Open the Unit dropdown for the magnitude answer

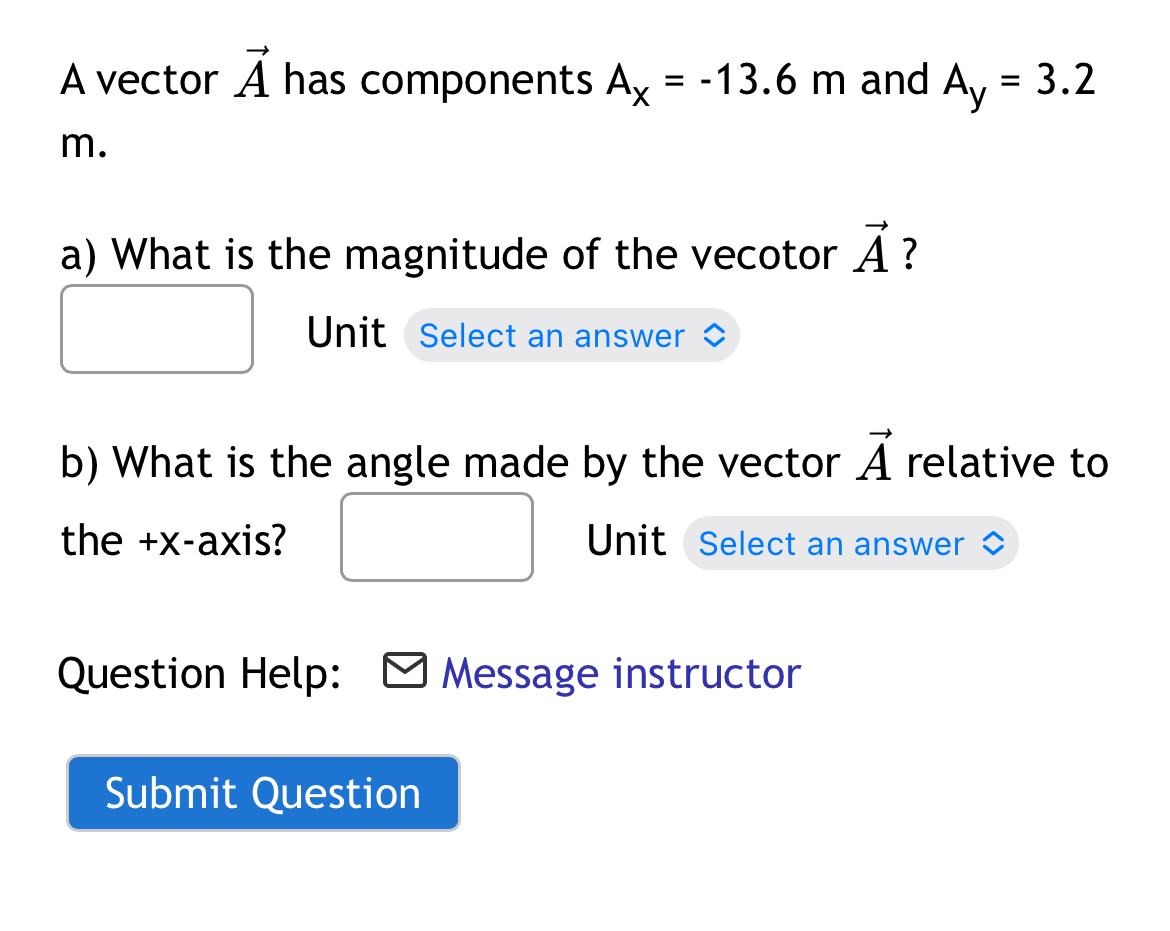pos(571,336)
